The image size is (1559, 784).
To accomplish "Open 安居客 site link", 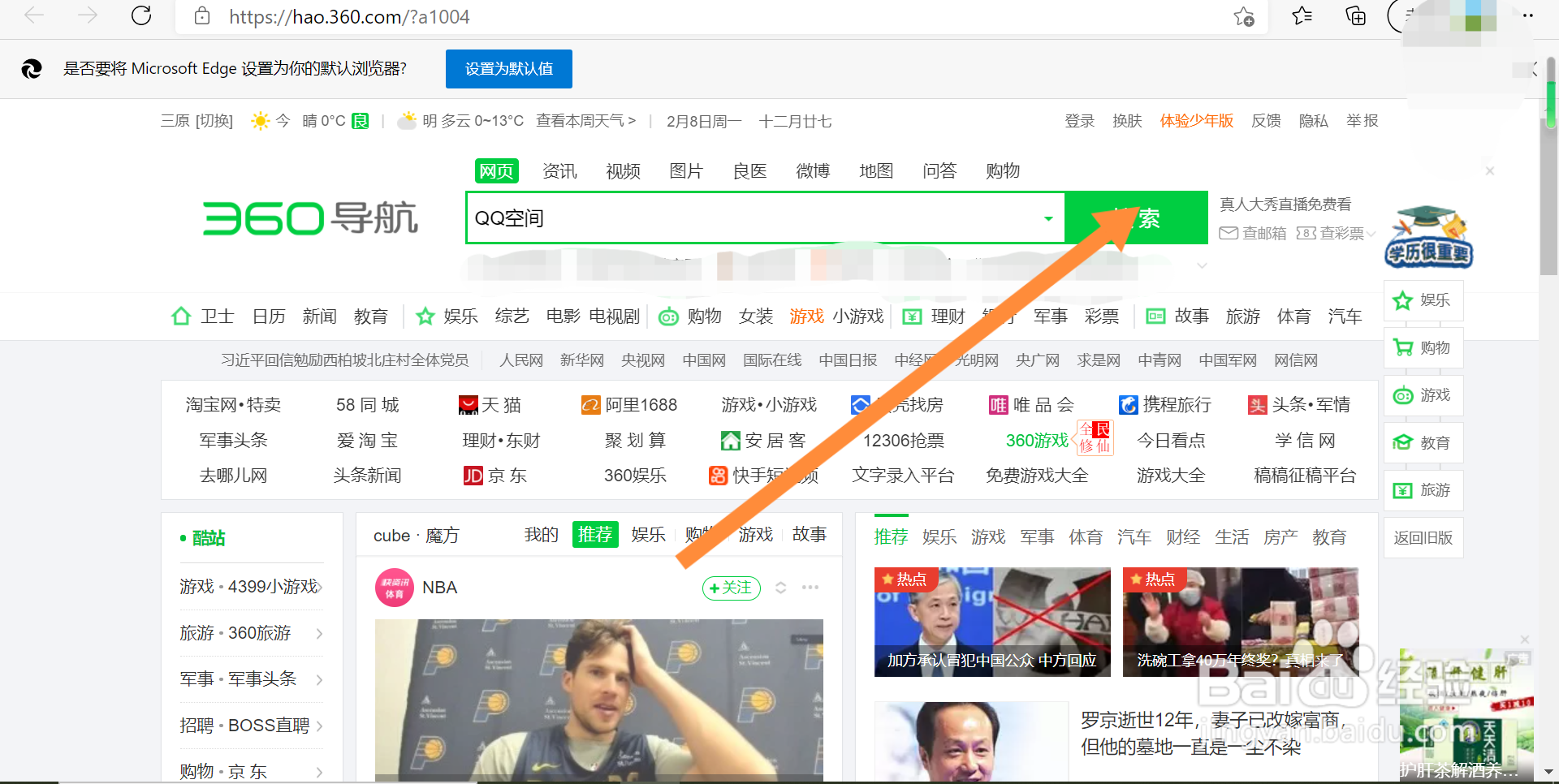I will (x=763, y=441).
